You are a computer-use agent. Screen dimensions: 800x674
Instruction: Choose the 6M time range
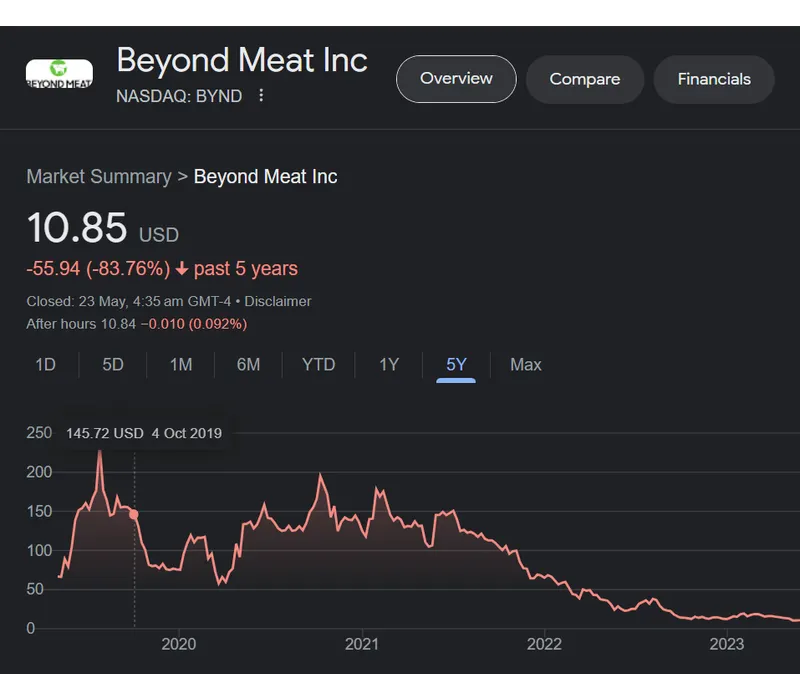point(248,365)
